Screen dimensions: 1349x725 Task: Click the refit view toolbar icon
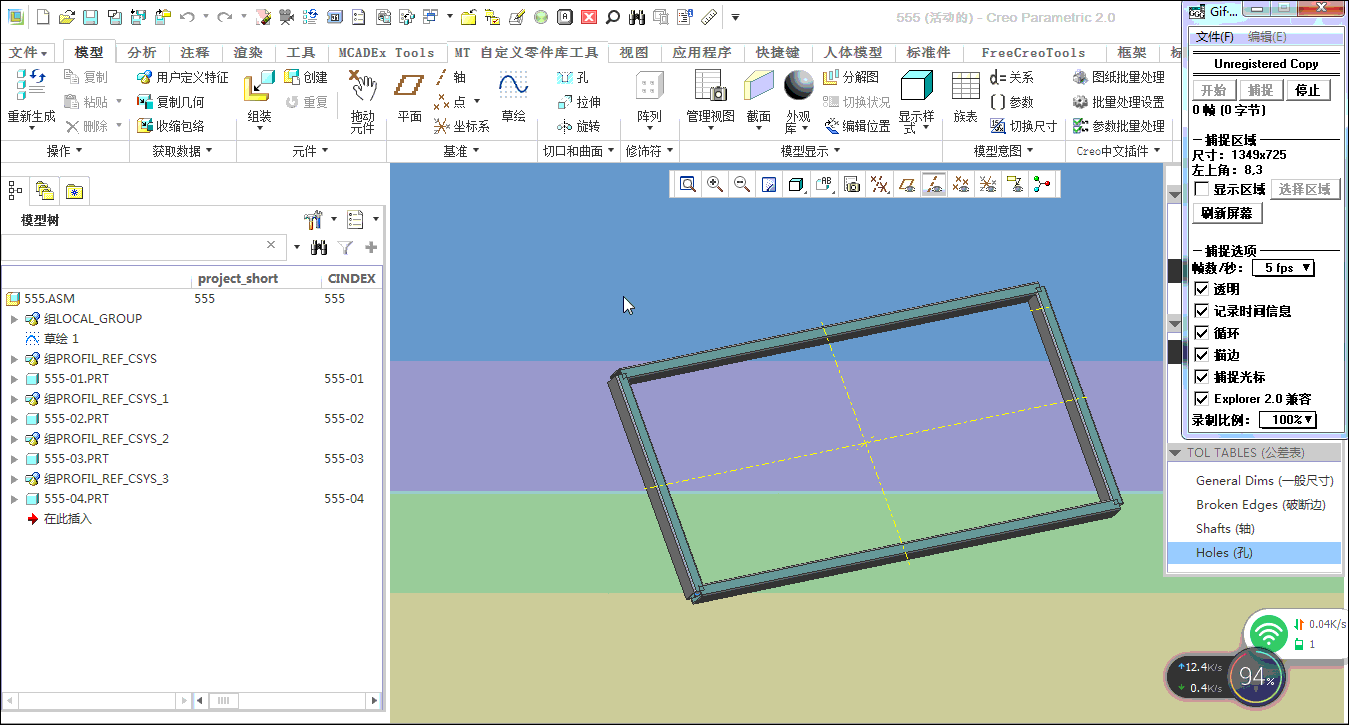coord(688,184)
